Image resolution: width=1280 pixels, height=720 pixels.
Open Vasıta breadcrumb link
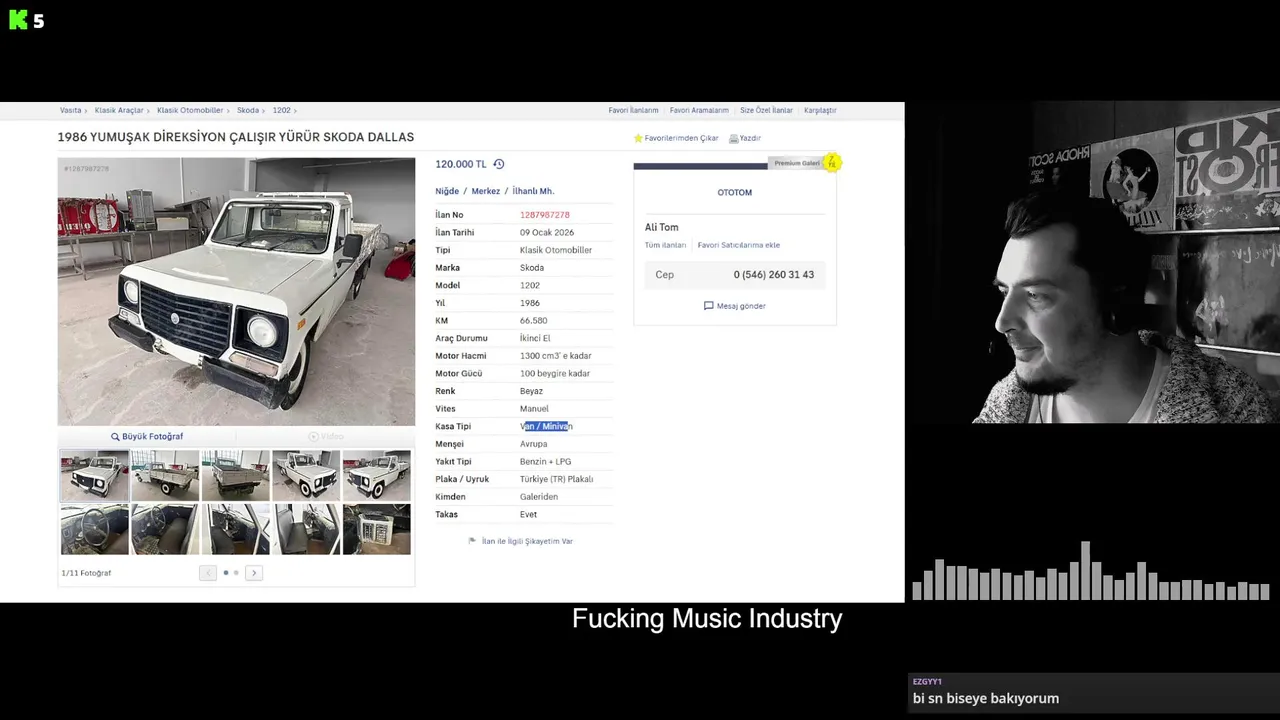[x=70, y=111]
